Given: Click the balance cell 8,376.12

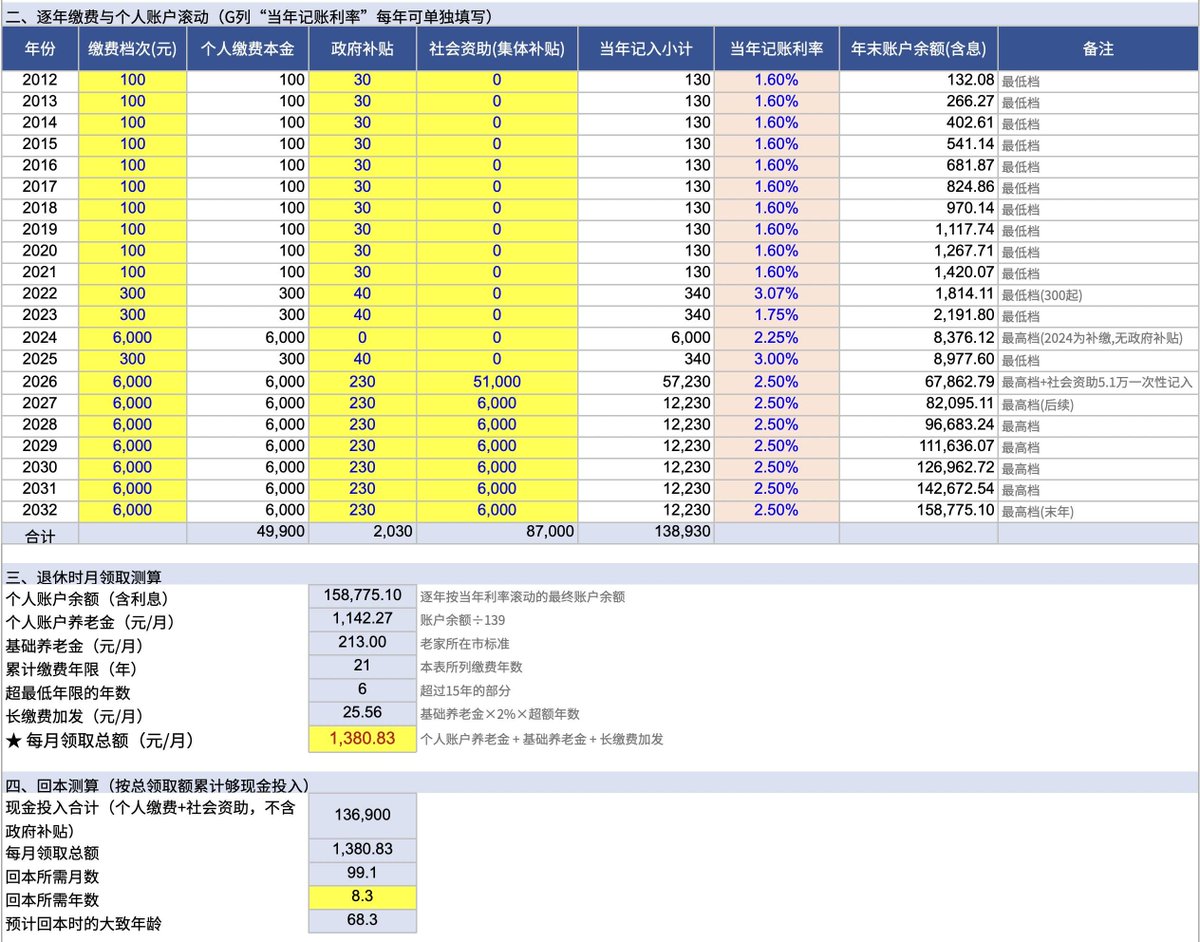Looking at the screenshot, I should click(918, 337).
